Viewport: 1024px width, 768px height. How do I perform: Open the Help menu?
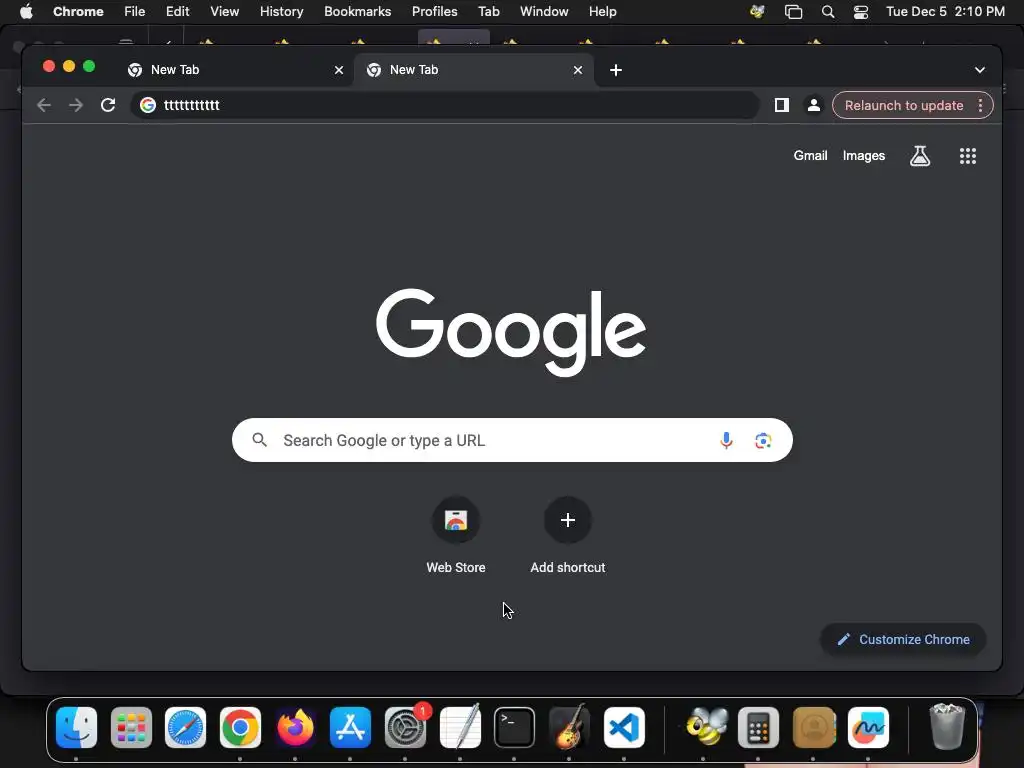(x=602, y=12)
